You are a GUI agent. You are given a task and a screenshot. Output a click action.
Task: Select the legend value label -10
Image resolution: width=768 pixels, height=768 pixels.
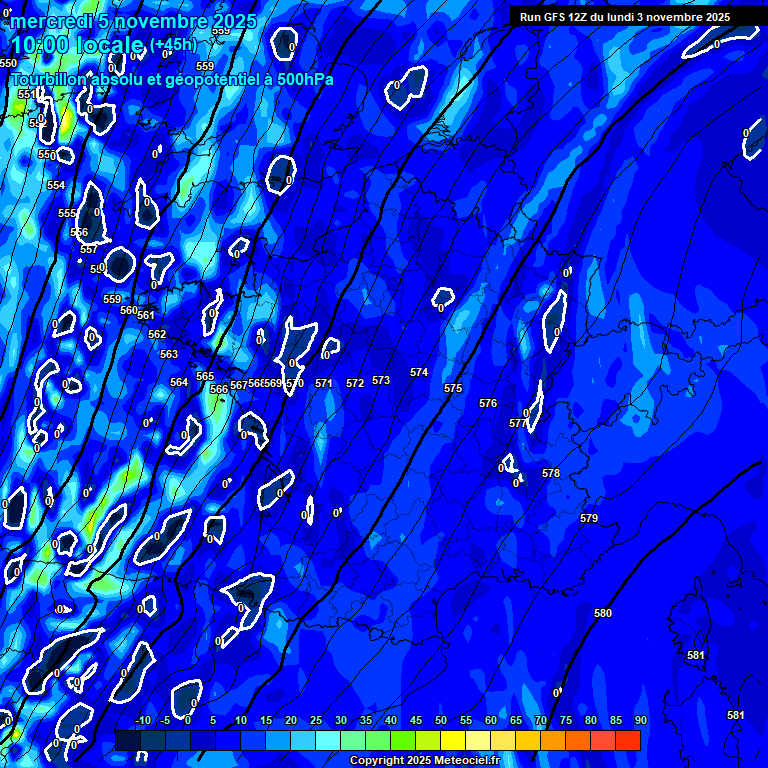142,720
